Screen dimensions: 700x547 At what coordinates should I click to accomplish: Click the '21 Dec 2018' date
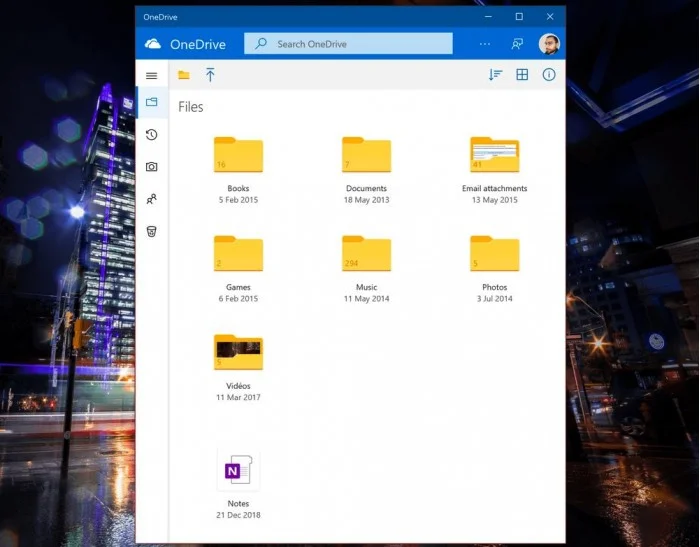tap(238, 515)
